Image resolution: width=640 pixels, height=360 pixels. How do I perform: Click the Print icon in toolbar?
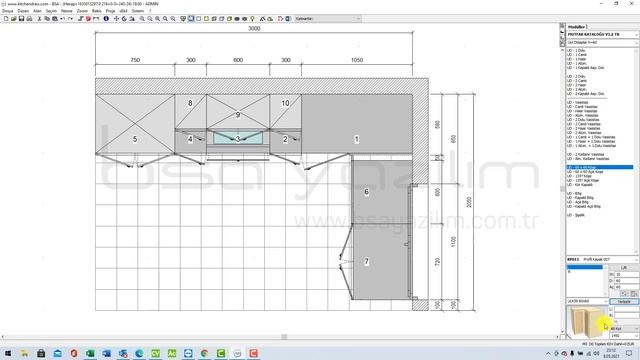pos(29,19)
